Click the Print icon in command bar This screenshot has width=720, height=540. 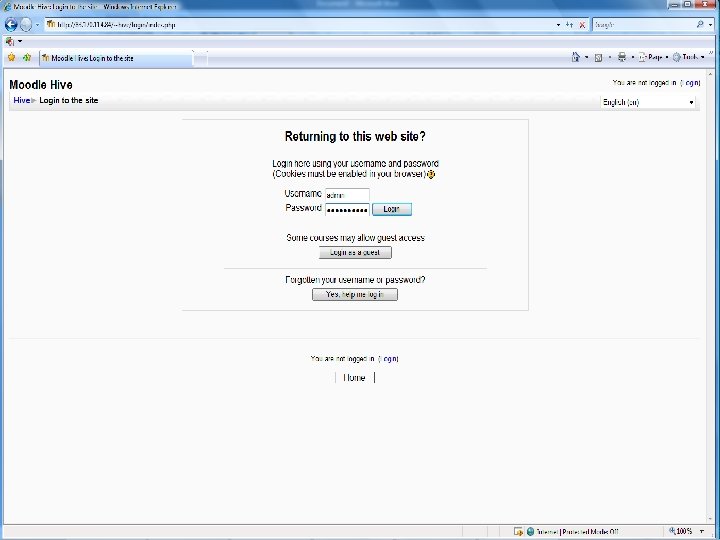coord(622,57)
